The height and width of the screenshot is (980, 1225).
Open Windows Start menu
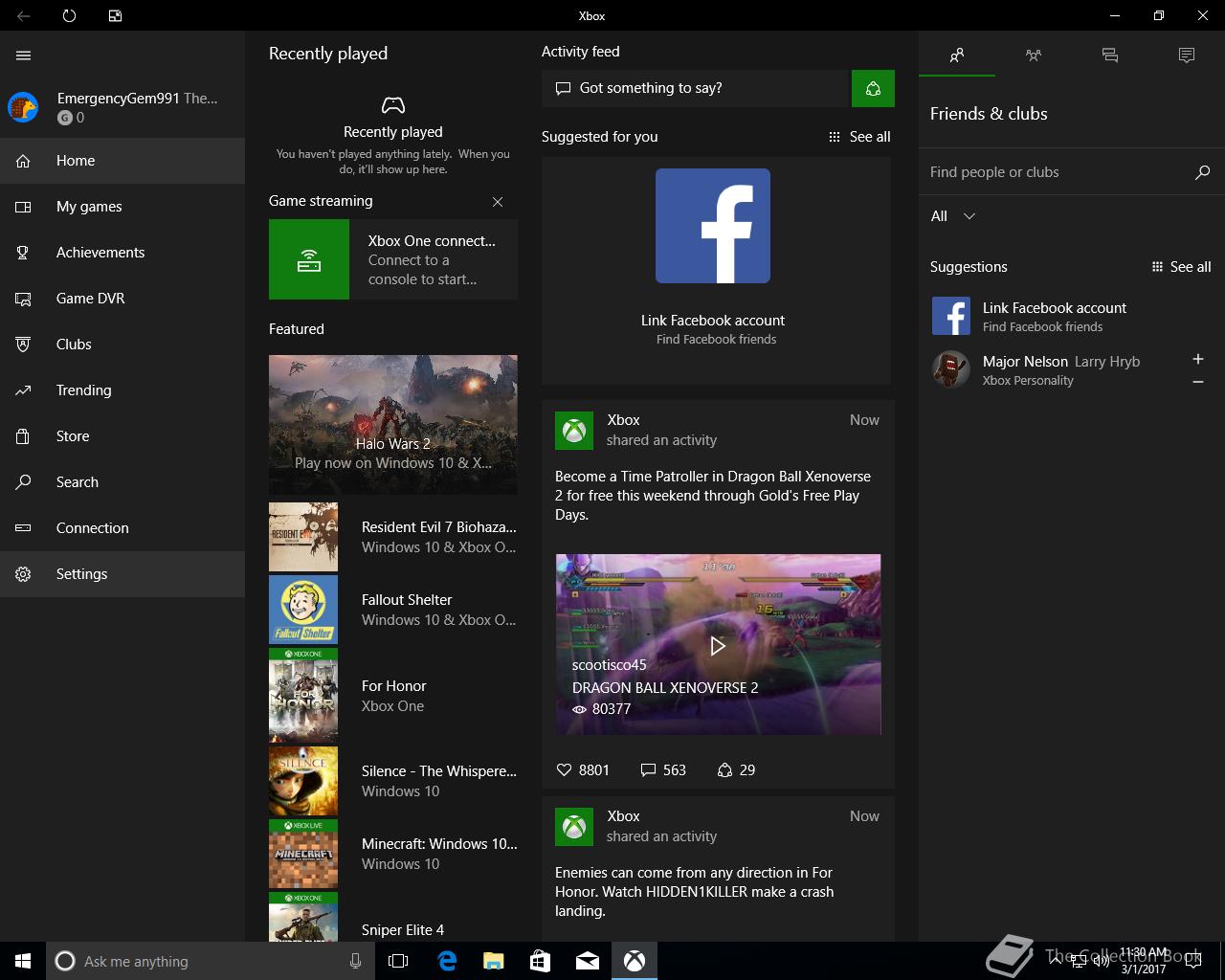click(x=23, y=961)
